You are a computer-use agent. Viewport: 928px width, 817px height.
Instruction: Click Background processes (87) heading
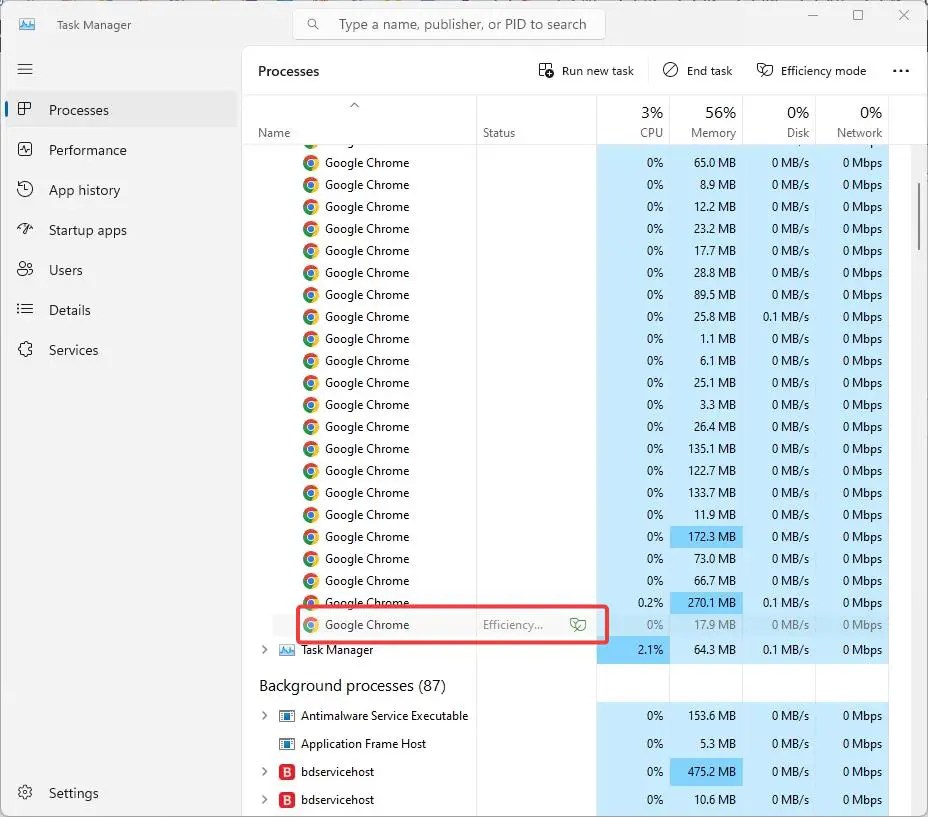352,686
